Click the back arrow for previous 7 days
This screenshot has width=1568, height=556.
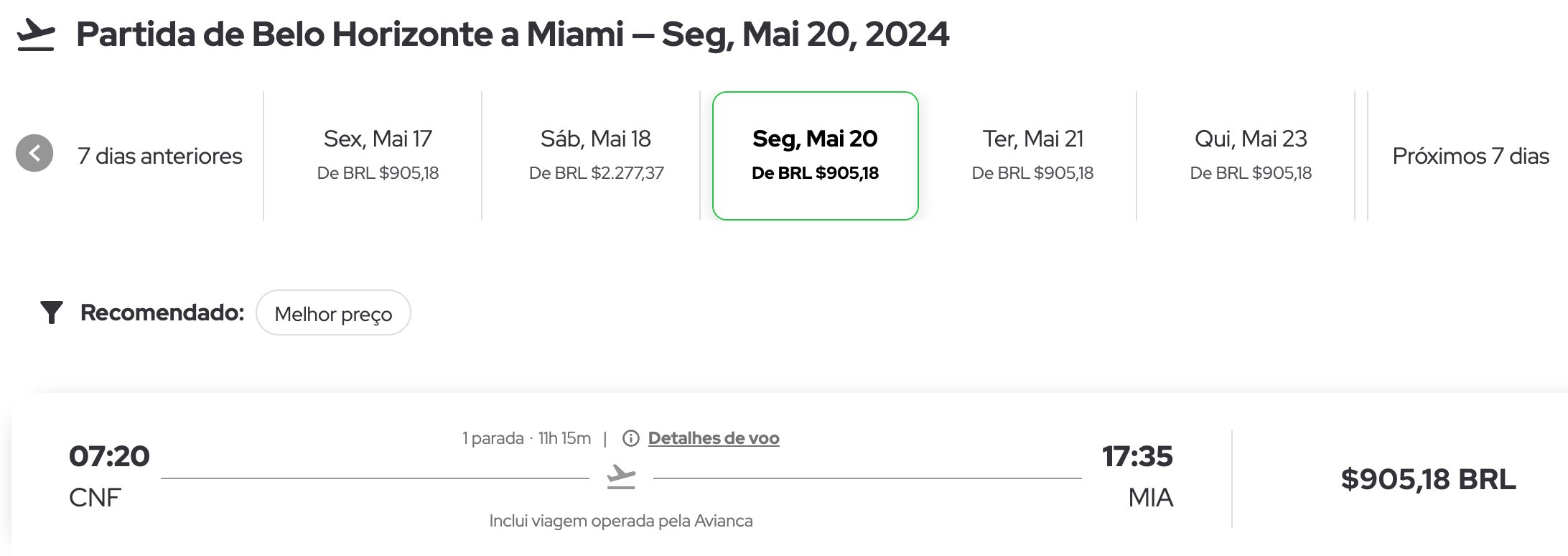34,153
